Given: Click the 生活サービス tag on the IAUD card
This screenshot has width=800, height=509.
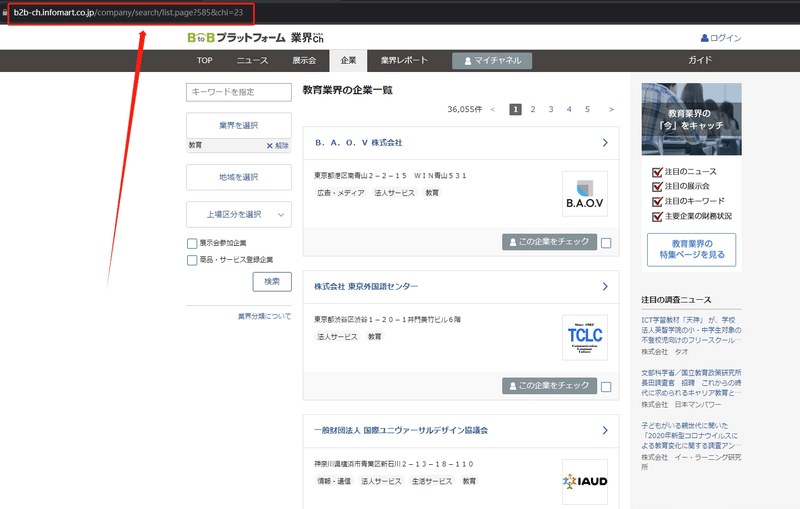Looking at the screenshot, I should point(432,481).
